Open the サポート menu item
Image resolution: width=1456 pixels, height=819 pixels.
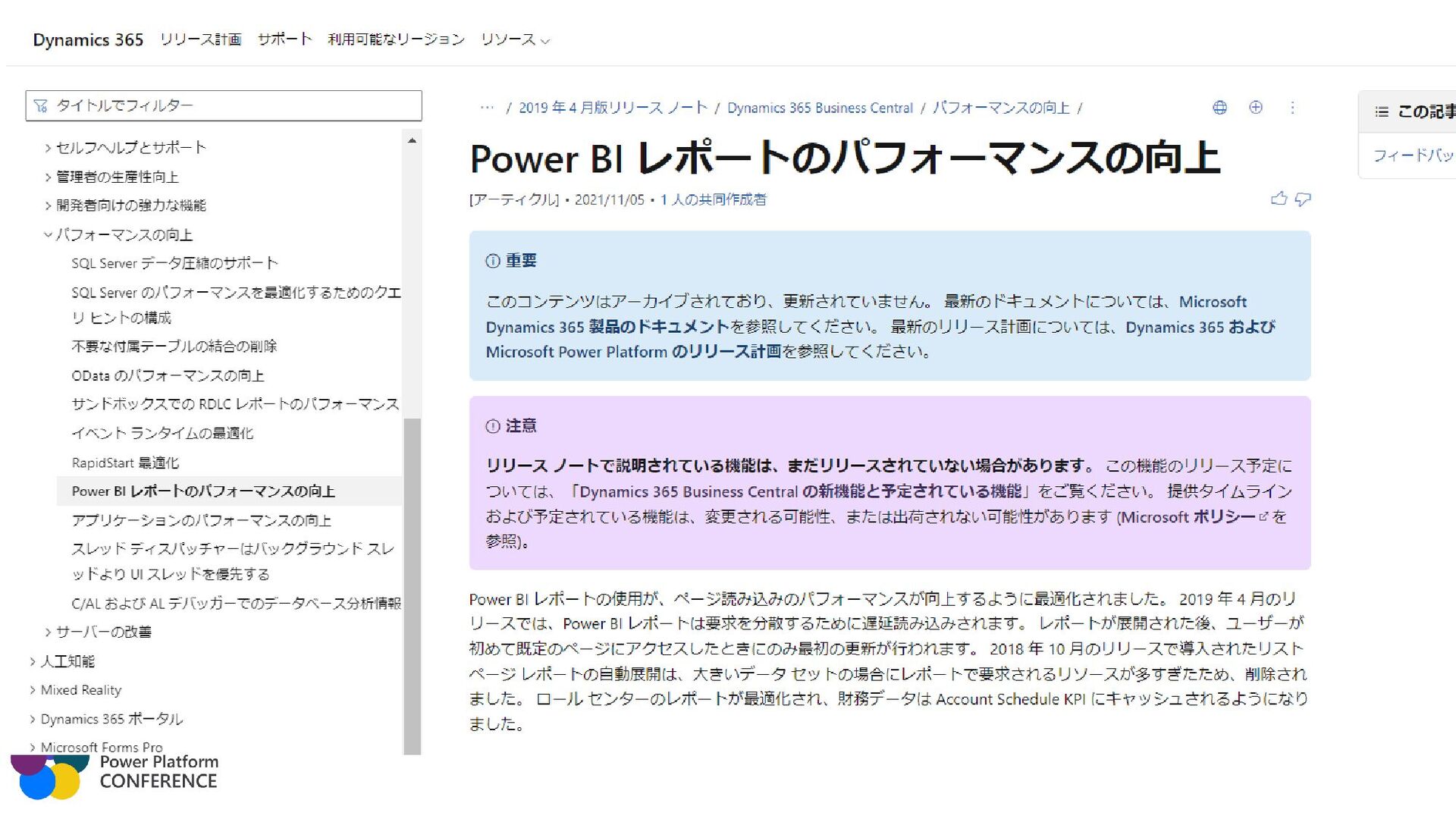tap(284, 39)
